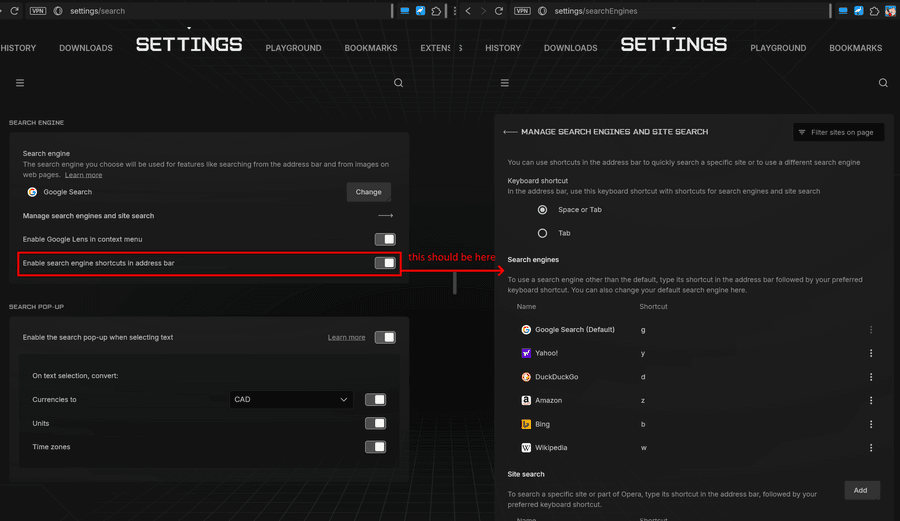This screenshot has height=521, width=900.
Task: Go back using the arrow beside Manage search engines
Action: pyautogui.click(x=510, y=132)
